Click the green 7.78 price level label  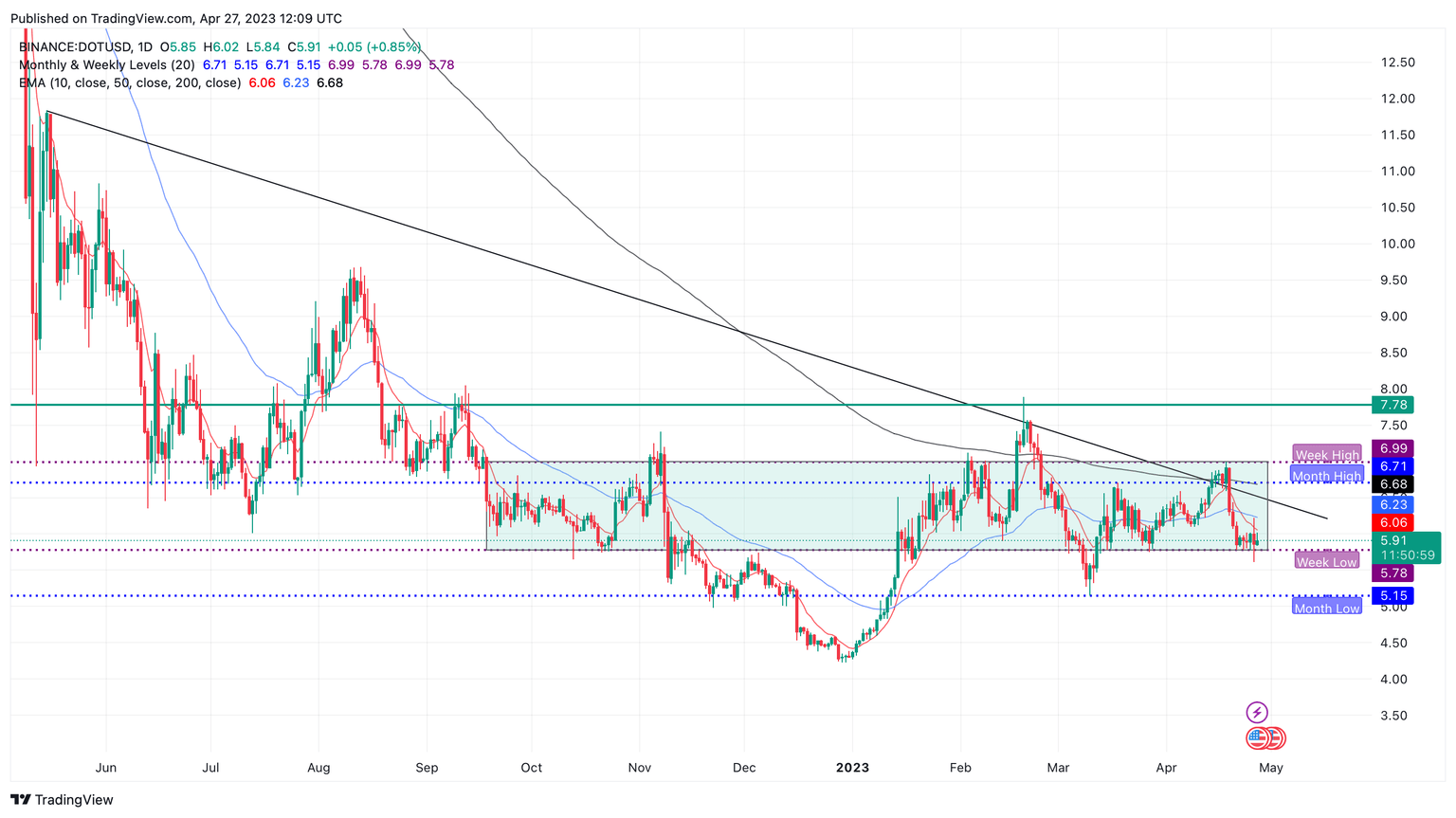pos(1392,405)
